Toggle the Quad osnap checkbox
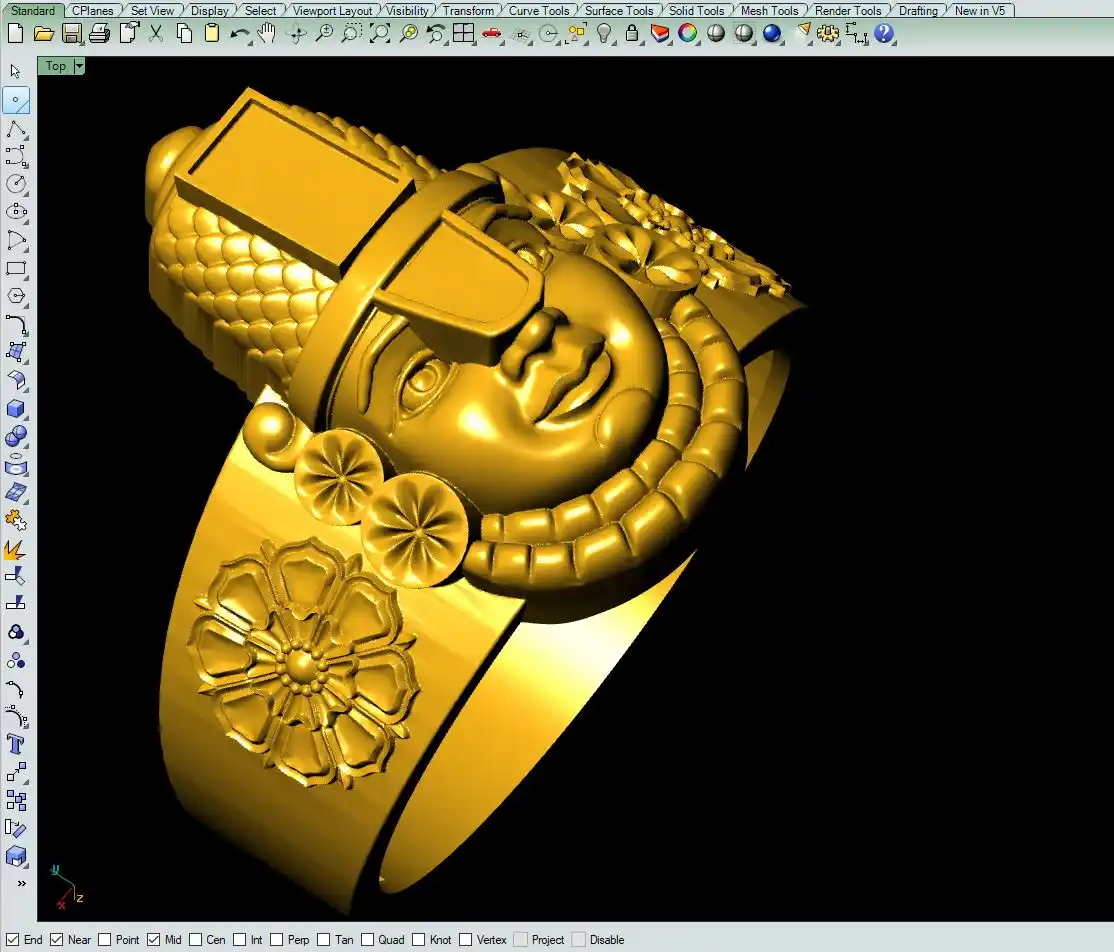1114x952 pixels. pyautogui.click(x=367, y=940)
